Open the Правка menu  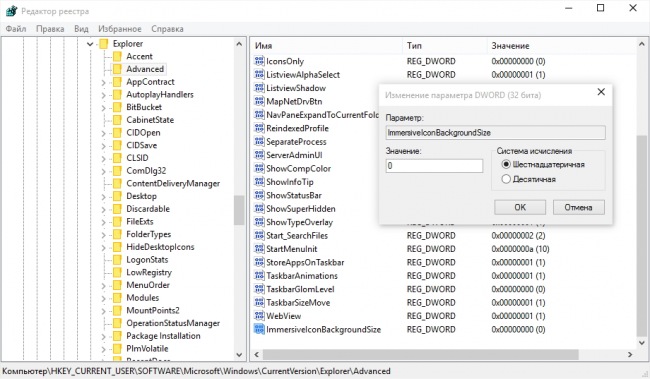50,29
